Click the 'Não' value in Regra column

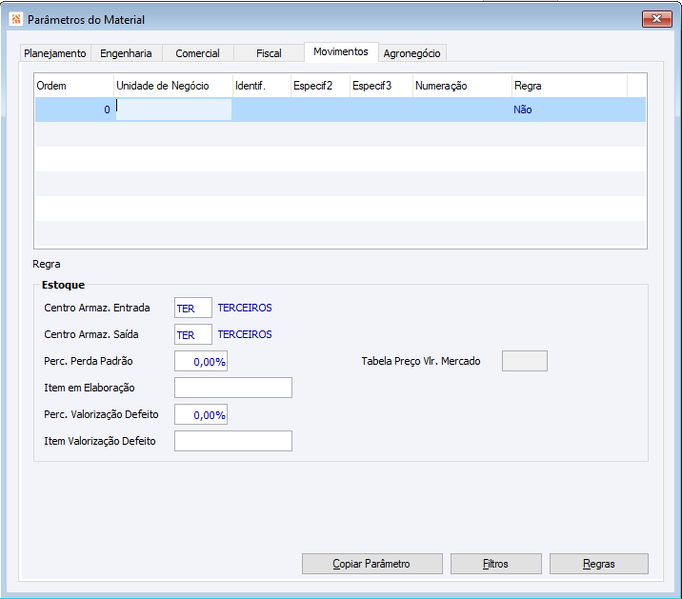pos(523,110)
